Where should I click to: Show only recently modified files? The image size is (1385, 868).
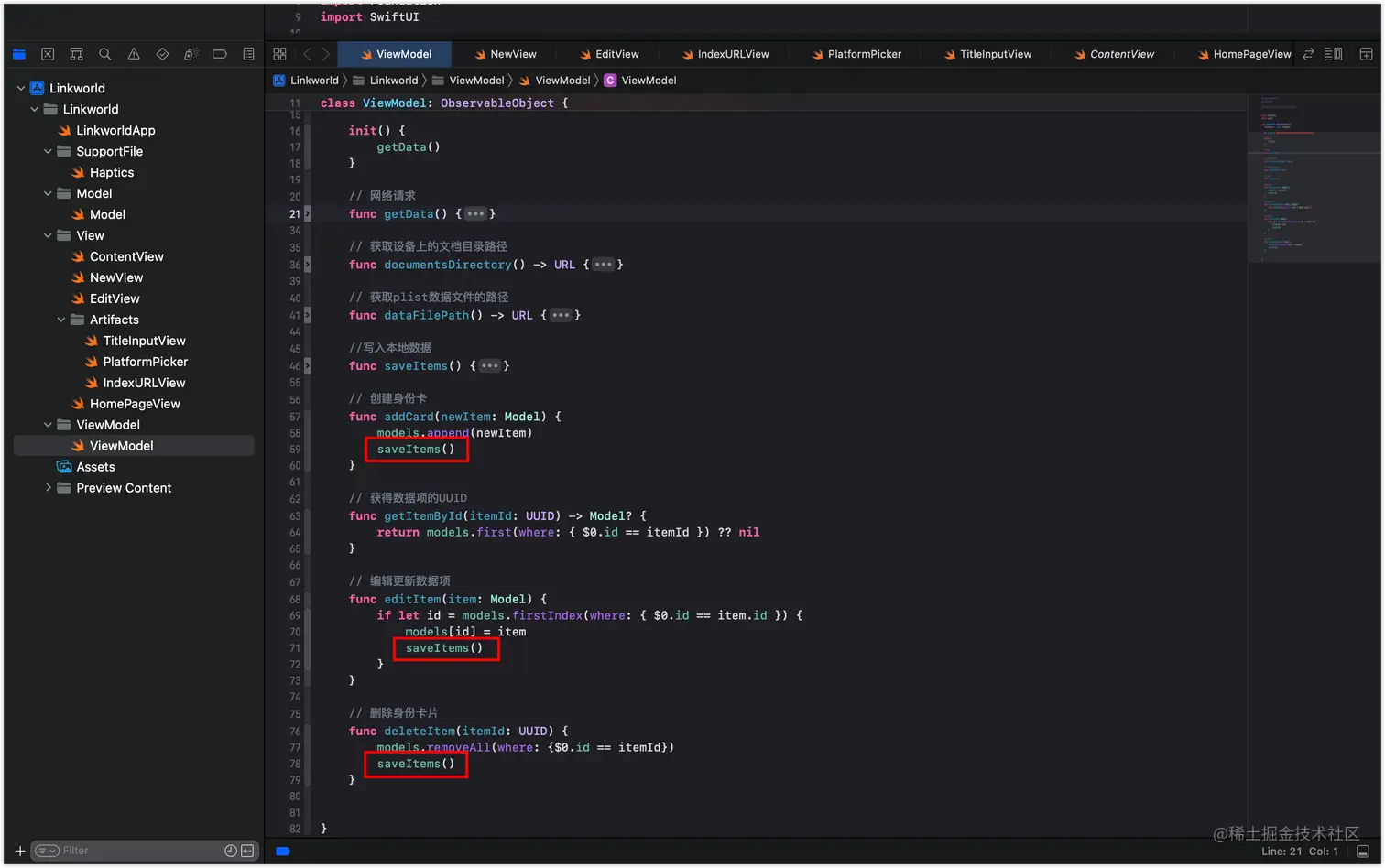tap(231, 851)
